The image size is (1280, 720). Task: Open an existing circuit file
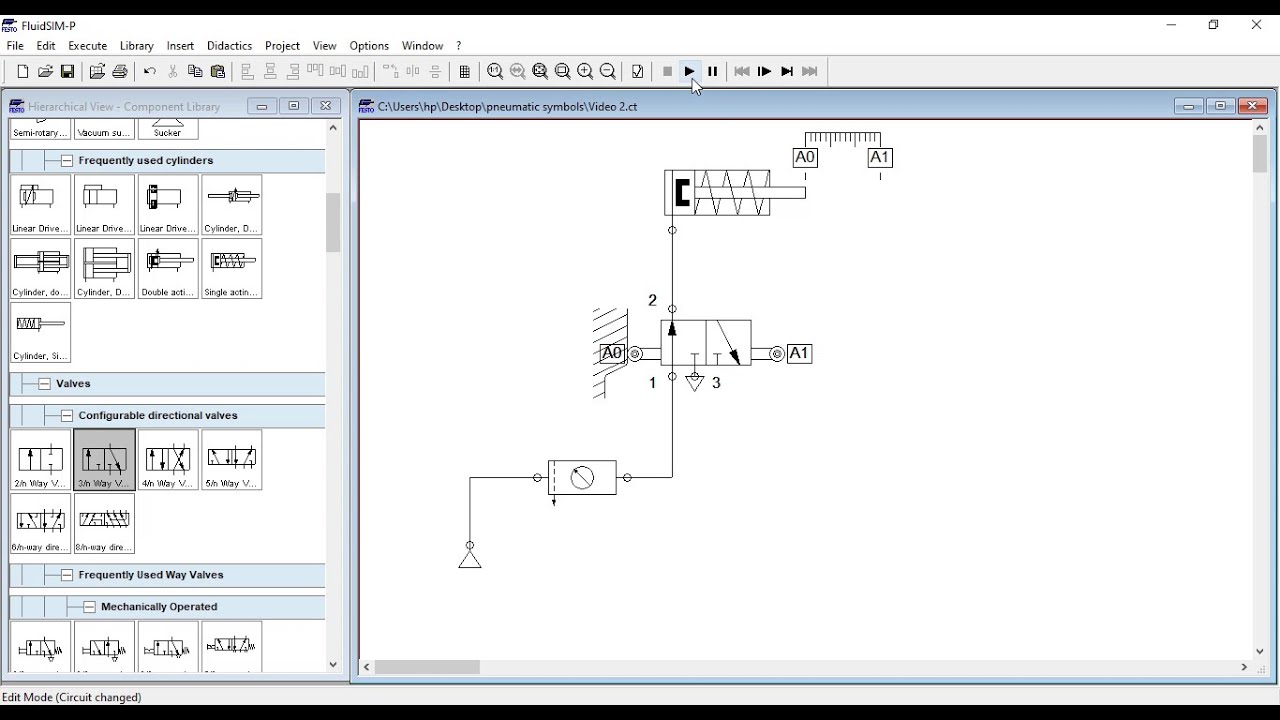(45, 71)
